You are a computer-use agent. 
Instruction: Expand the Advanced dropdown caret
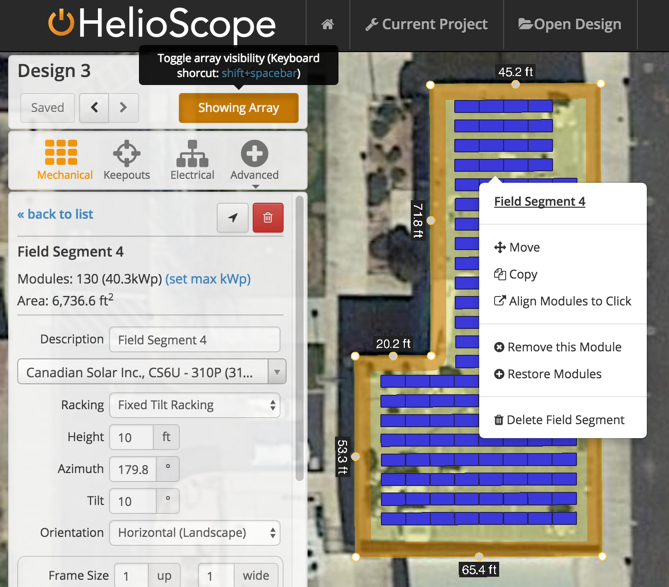click(x=255, y=186)
